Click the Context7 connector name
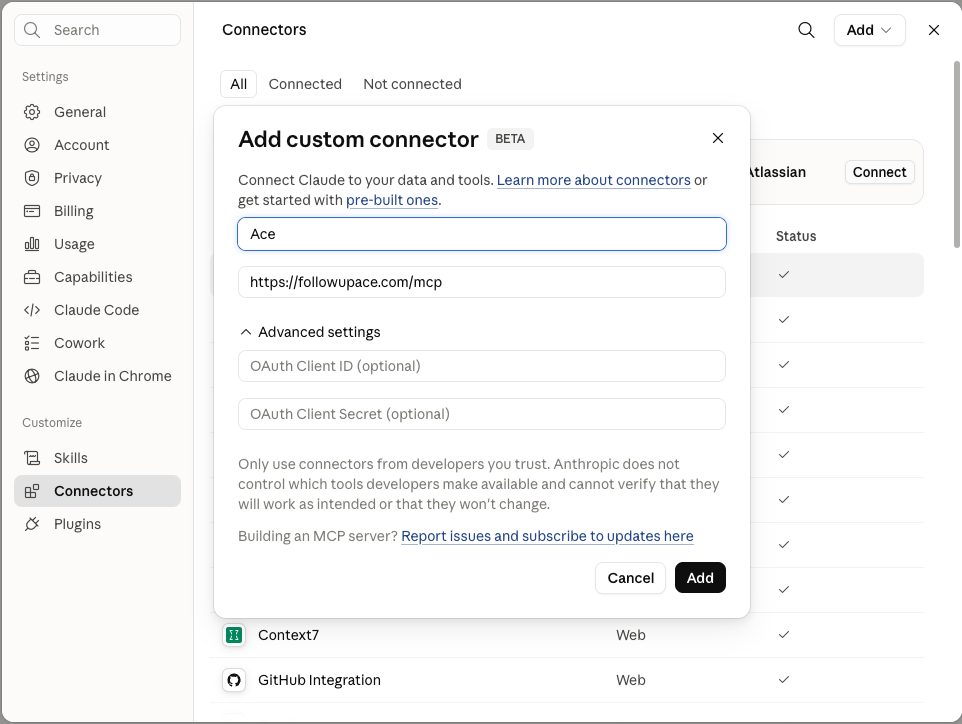962x724 pixels. (288, 635)
